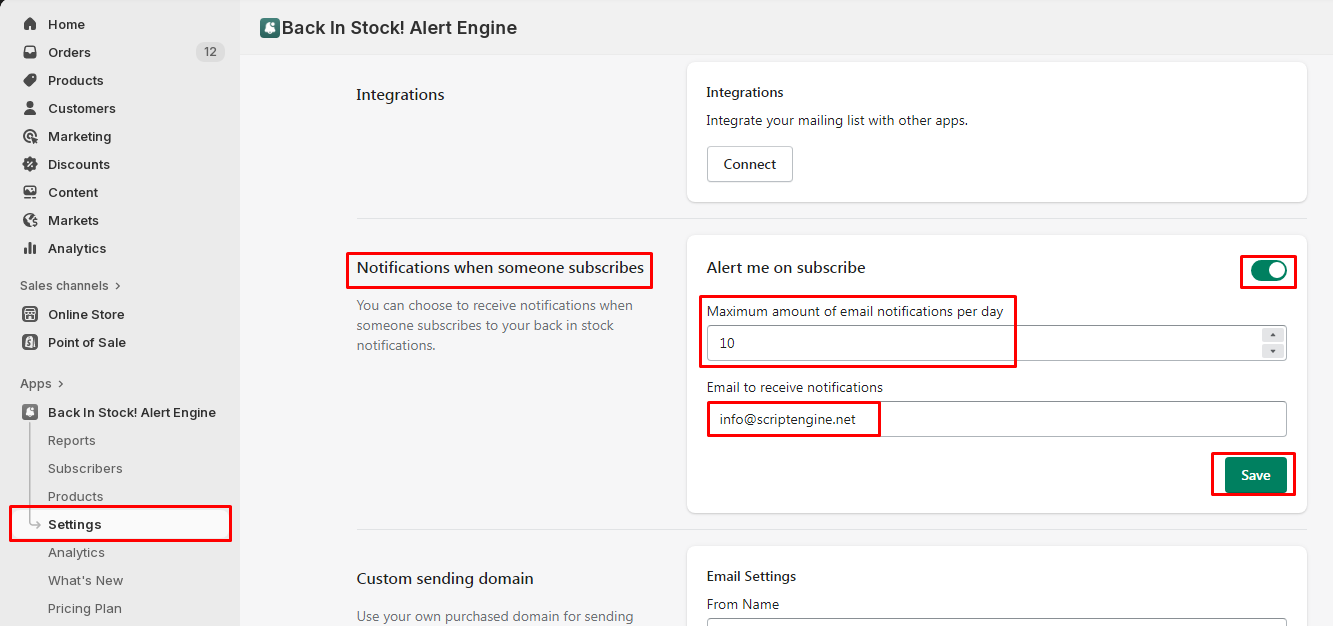Click the Home icon in sidebar
The image size is (1333, 626).
pyautogui.click(x=30, y=24)
